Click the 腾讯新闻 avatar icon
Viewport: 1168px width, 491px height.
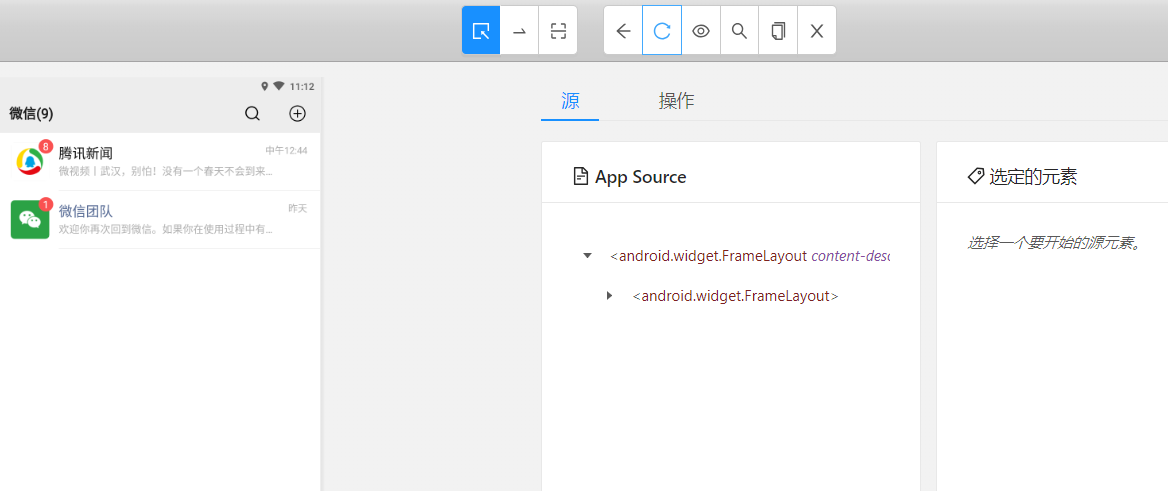tap(30, 162)
